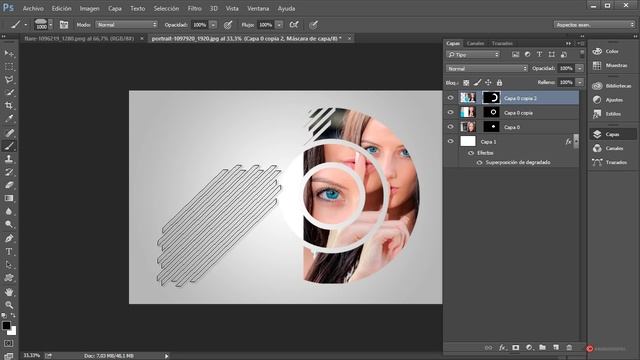
Task: Open the Muestras panel button
Action: pos(613,65)
